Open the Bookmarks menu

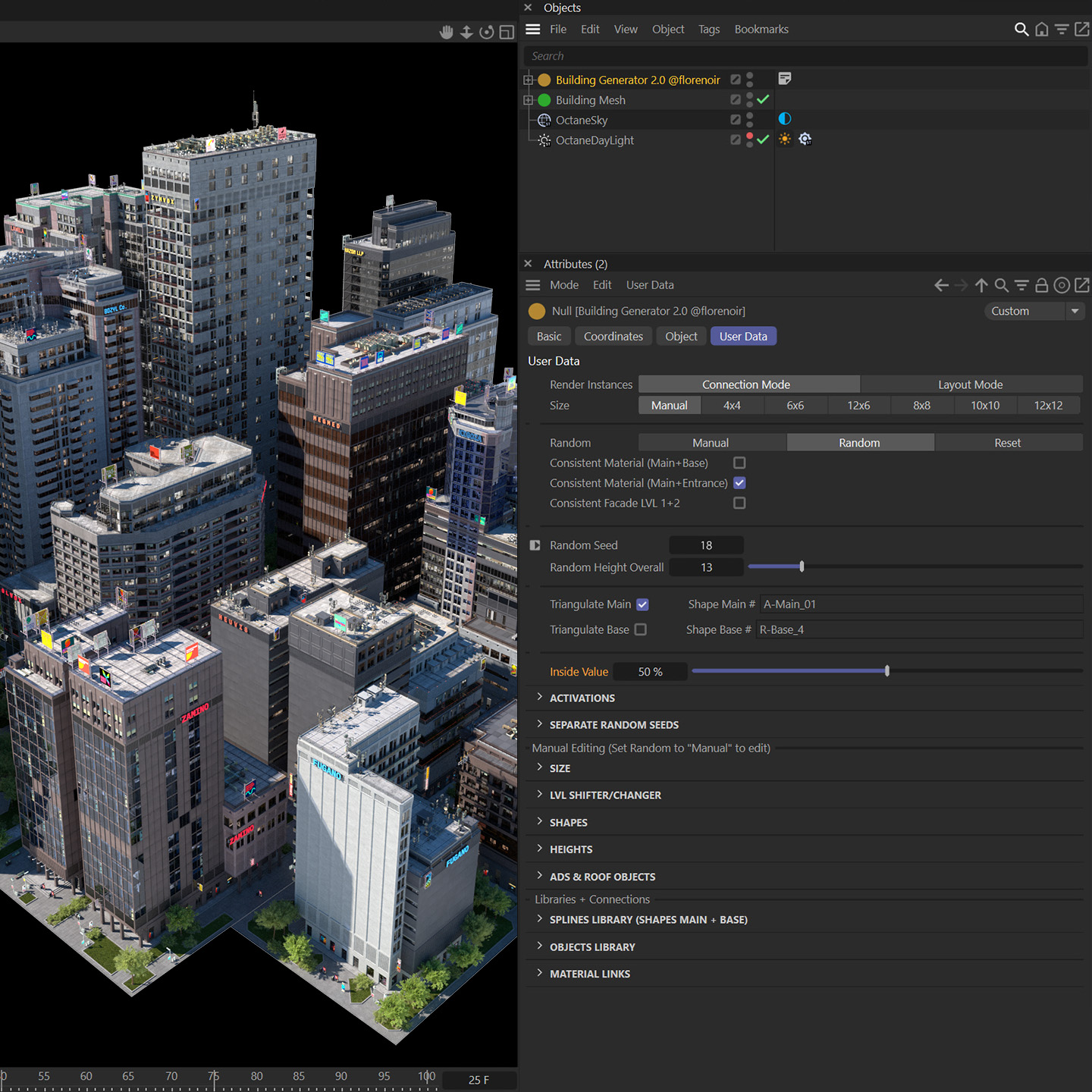point(761,29)
